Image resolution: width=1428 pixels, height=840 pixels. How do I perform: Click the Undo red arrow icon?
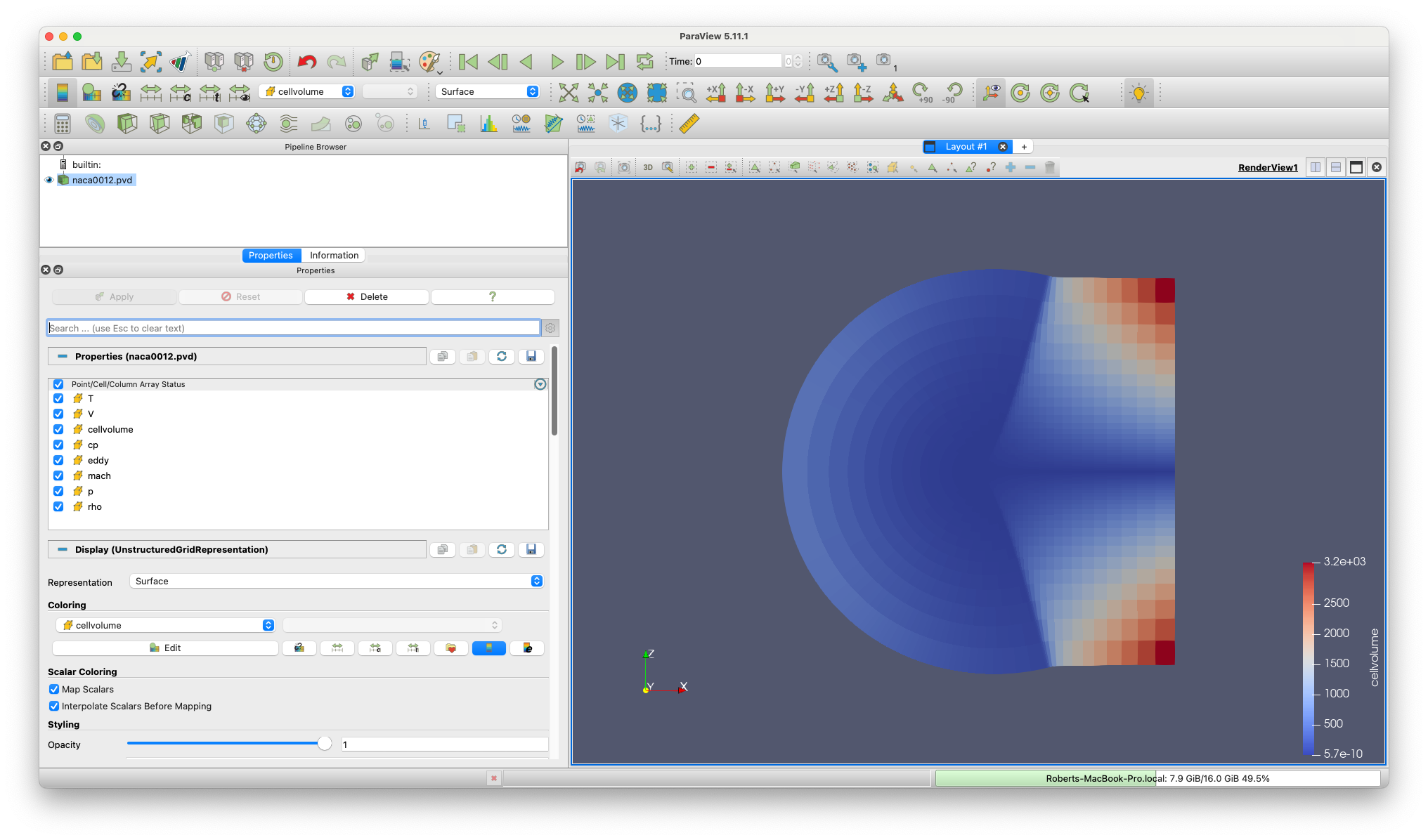[306, 62]
